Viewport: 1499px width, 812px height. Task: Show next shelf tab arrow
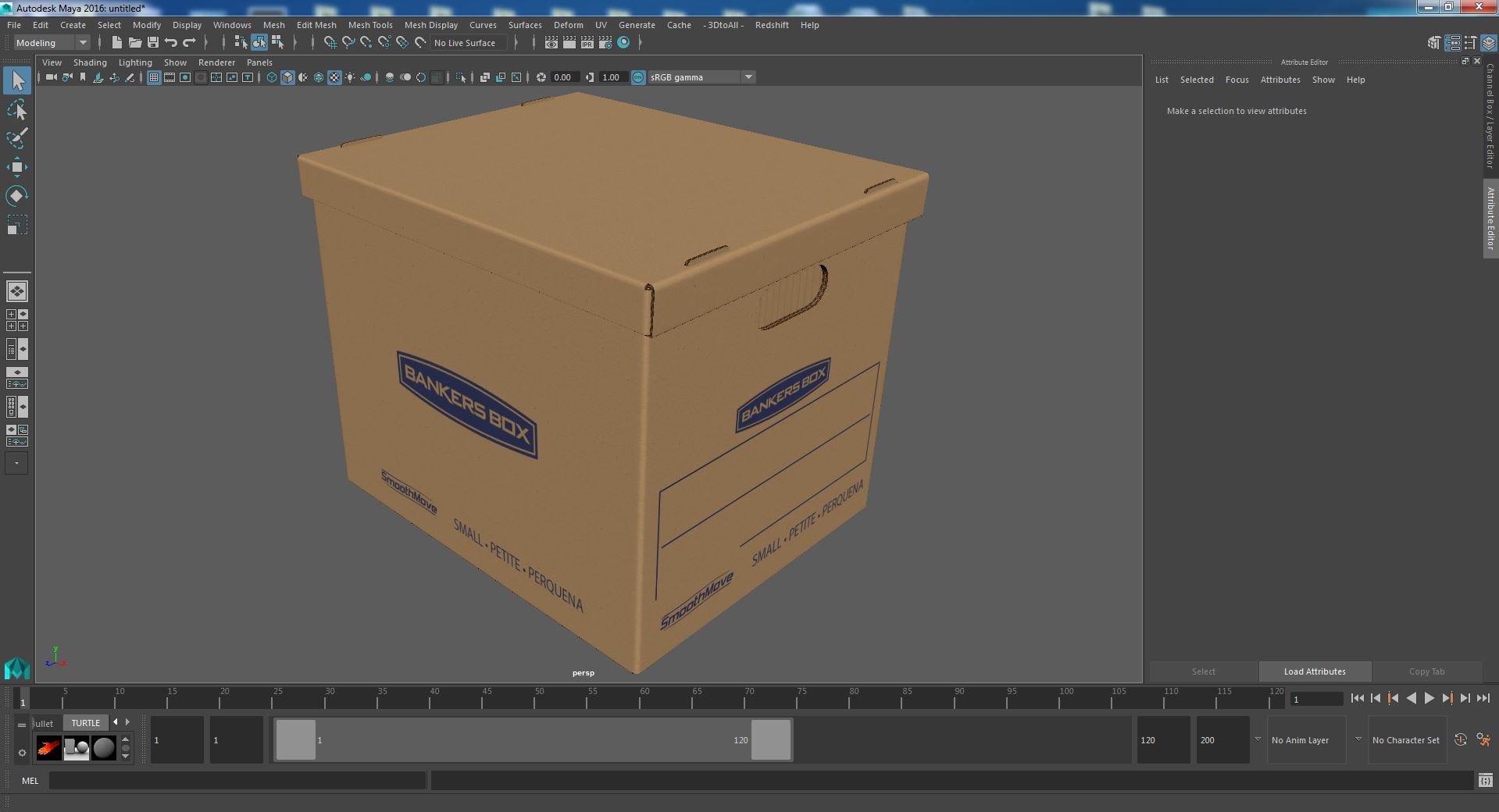click(128, 722)
